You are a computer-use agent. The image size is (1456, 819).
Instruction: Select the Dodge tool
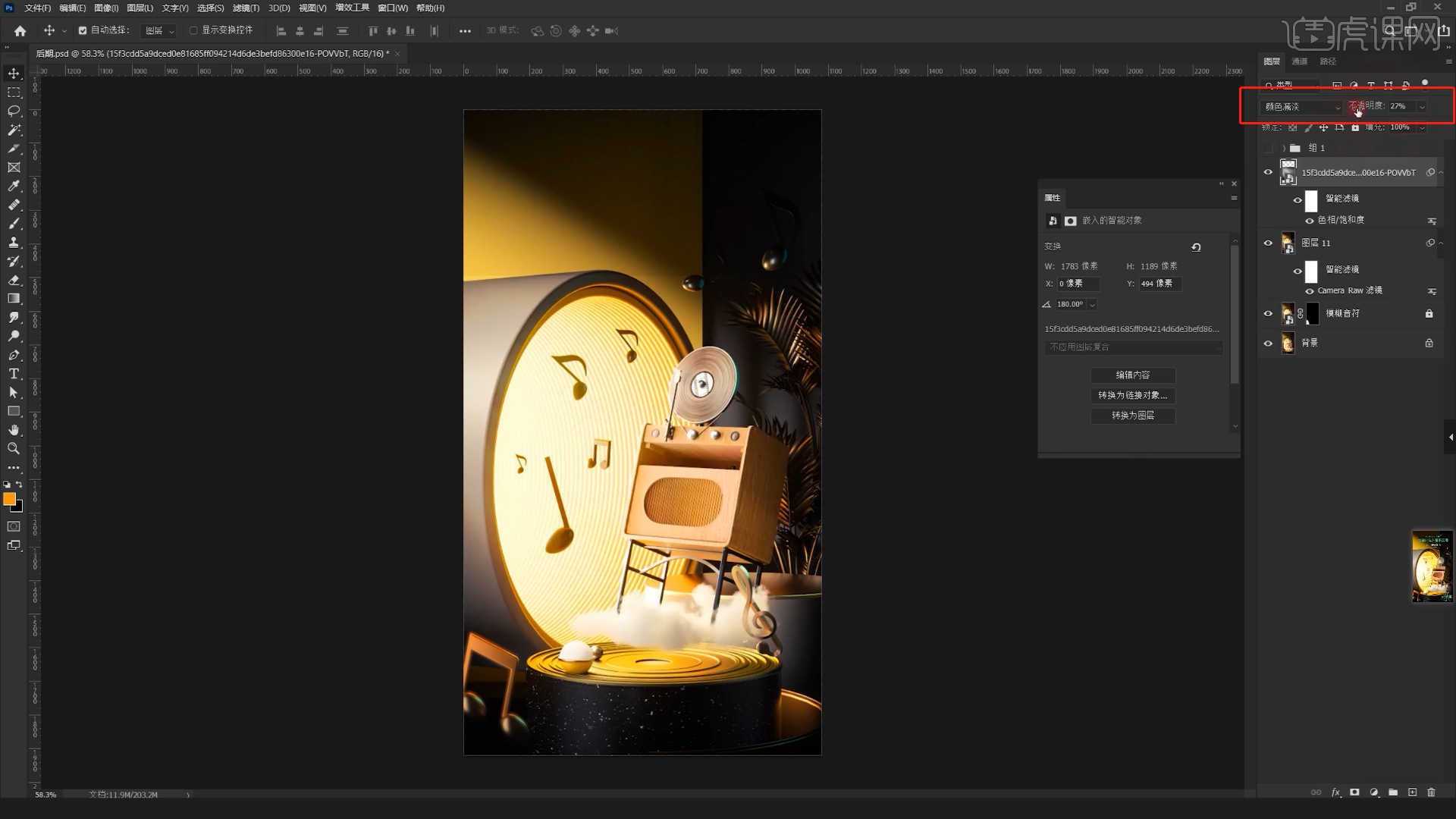point(14,336)
